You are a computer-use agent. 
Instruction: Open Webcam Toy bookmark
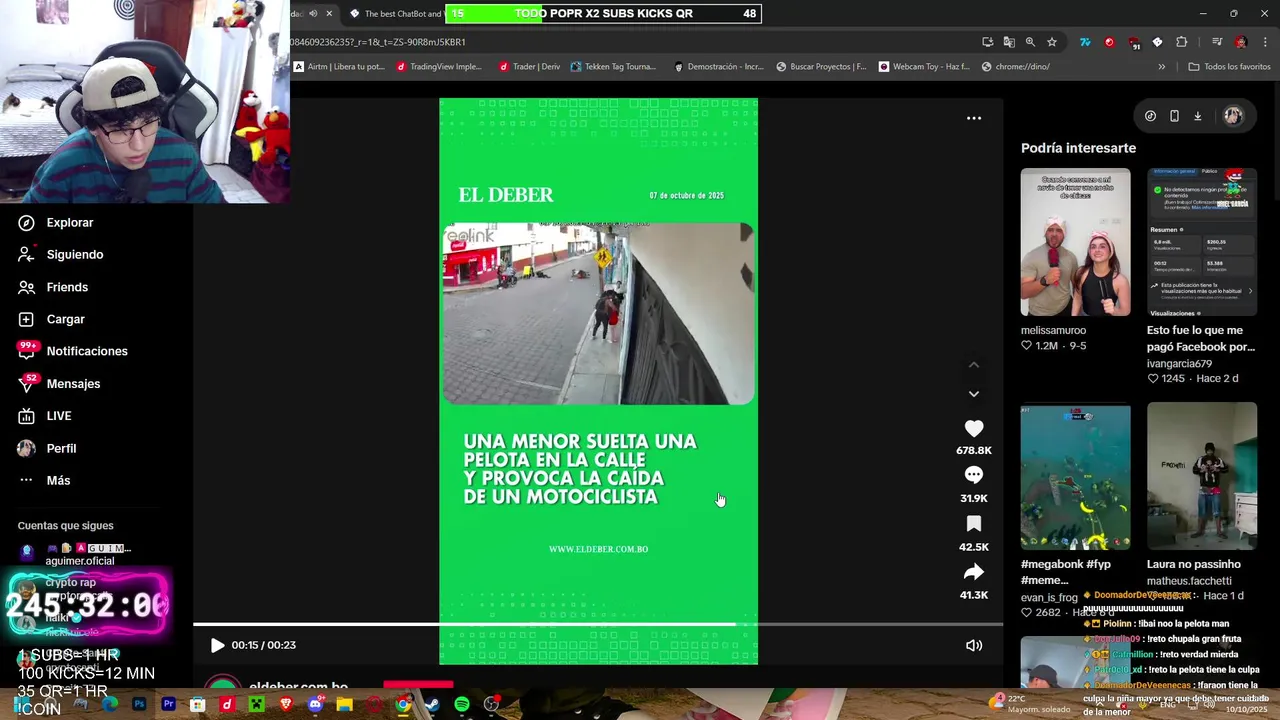coord(925,67)
